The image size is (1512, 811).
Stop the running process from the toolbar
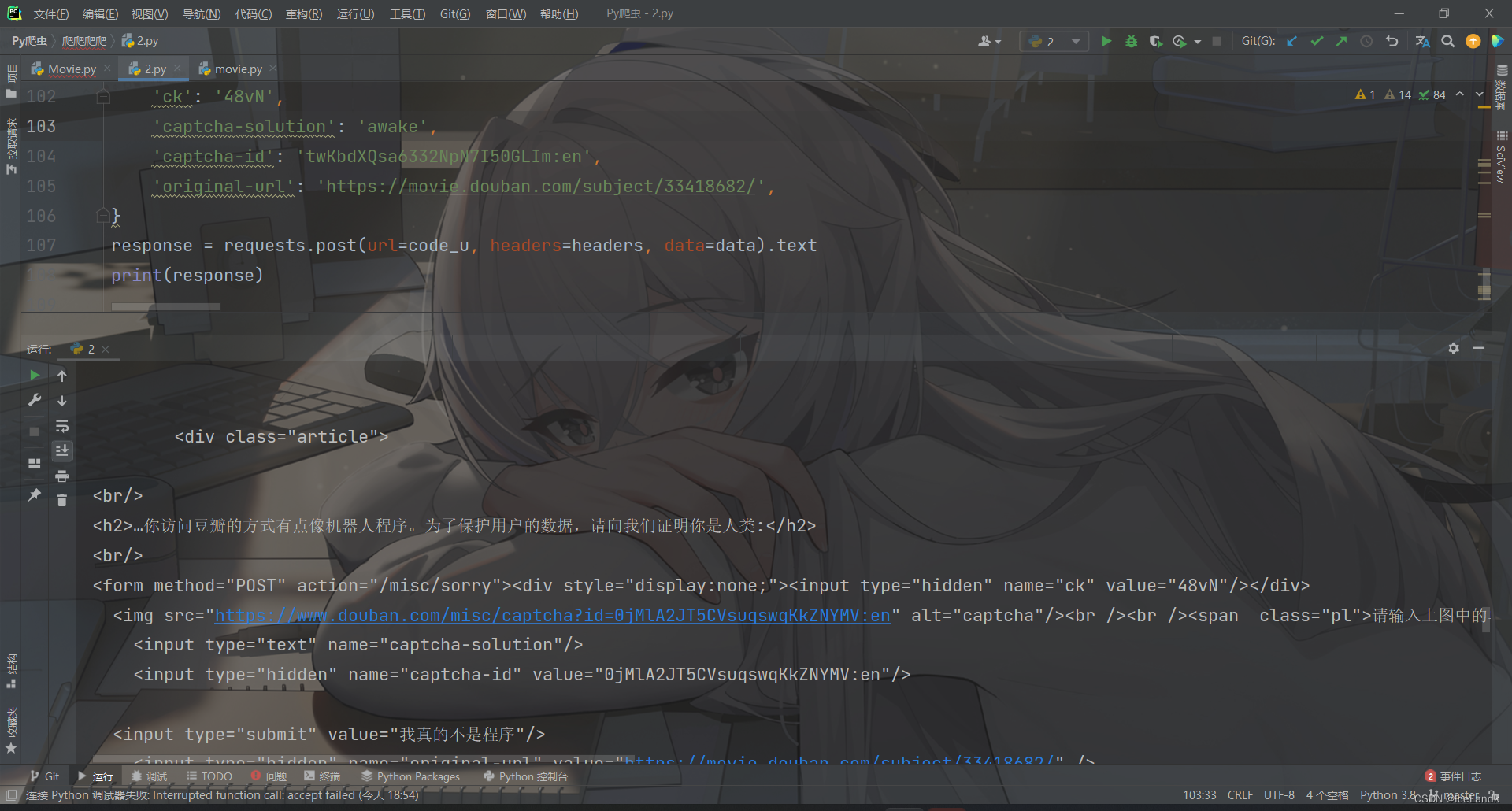pos(1217,41)
